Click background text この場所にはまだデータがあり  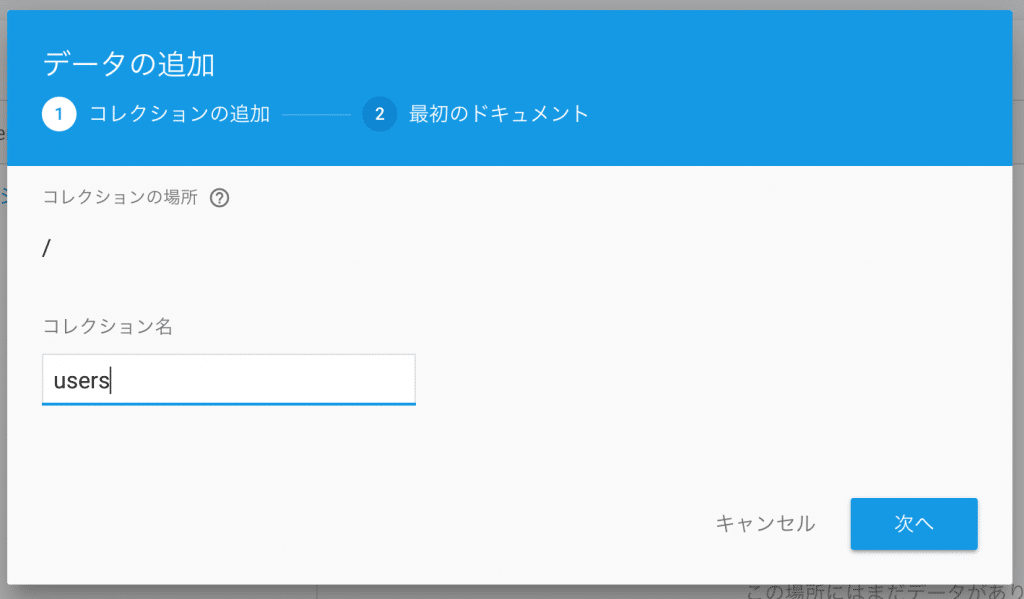click(x=884, y=592)
